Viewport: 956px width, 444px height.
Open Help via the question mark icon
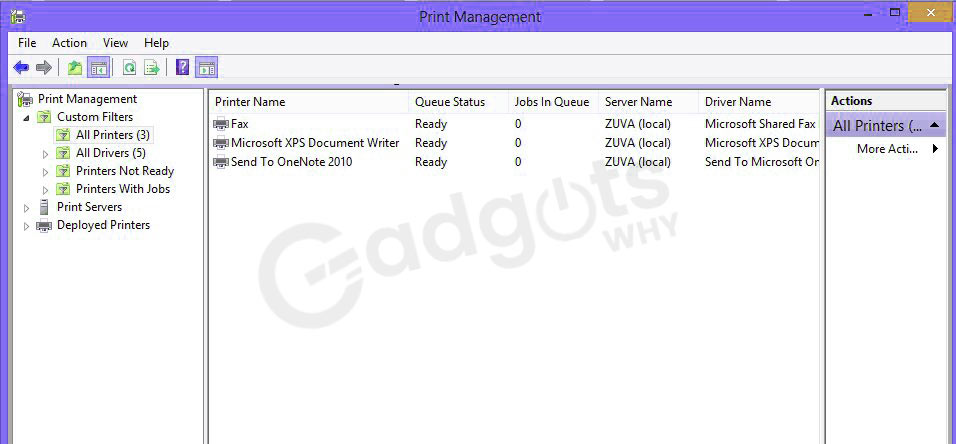pos(182,67)
